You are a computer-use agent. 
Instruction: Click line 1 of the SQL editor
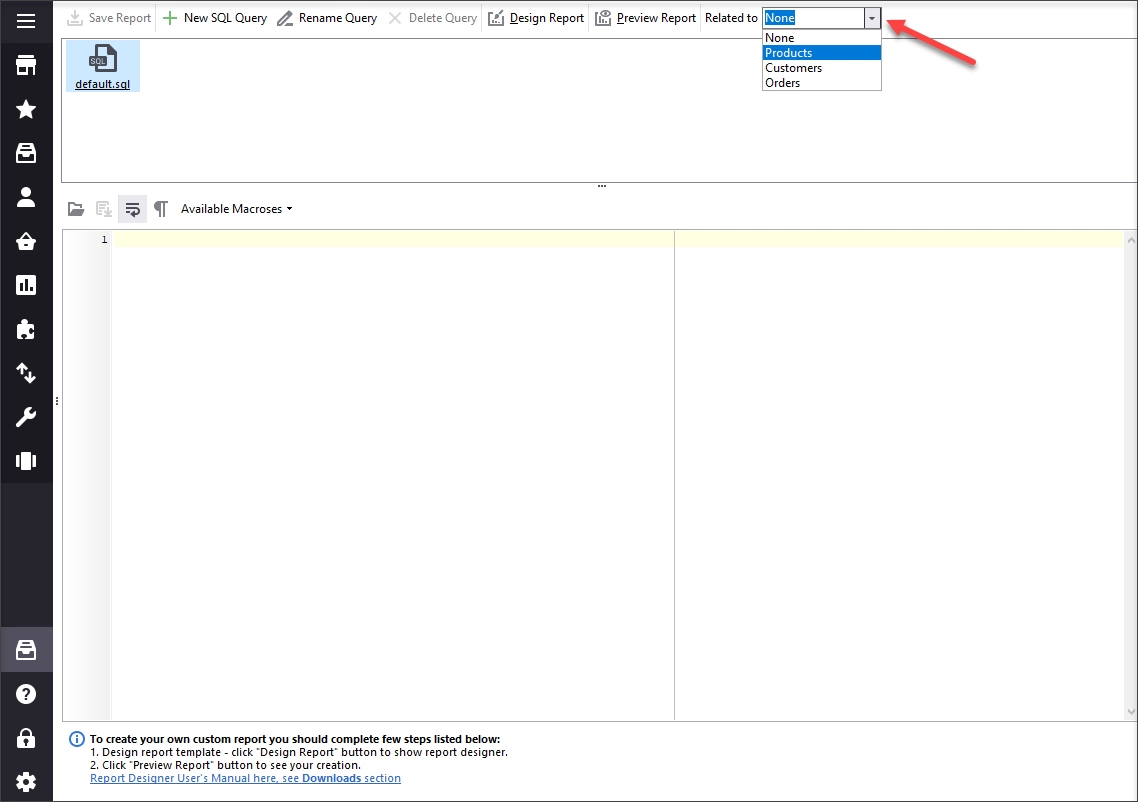click(x=618, y=240)
